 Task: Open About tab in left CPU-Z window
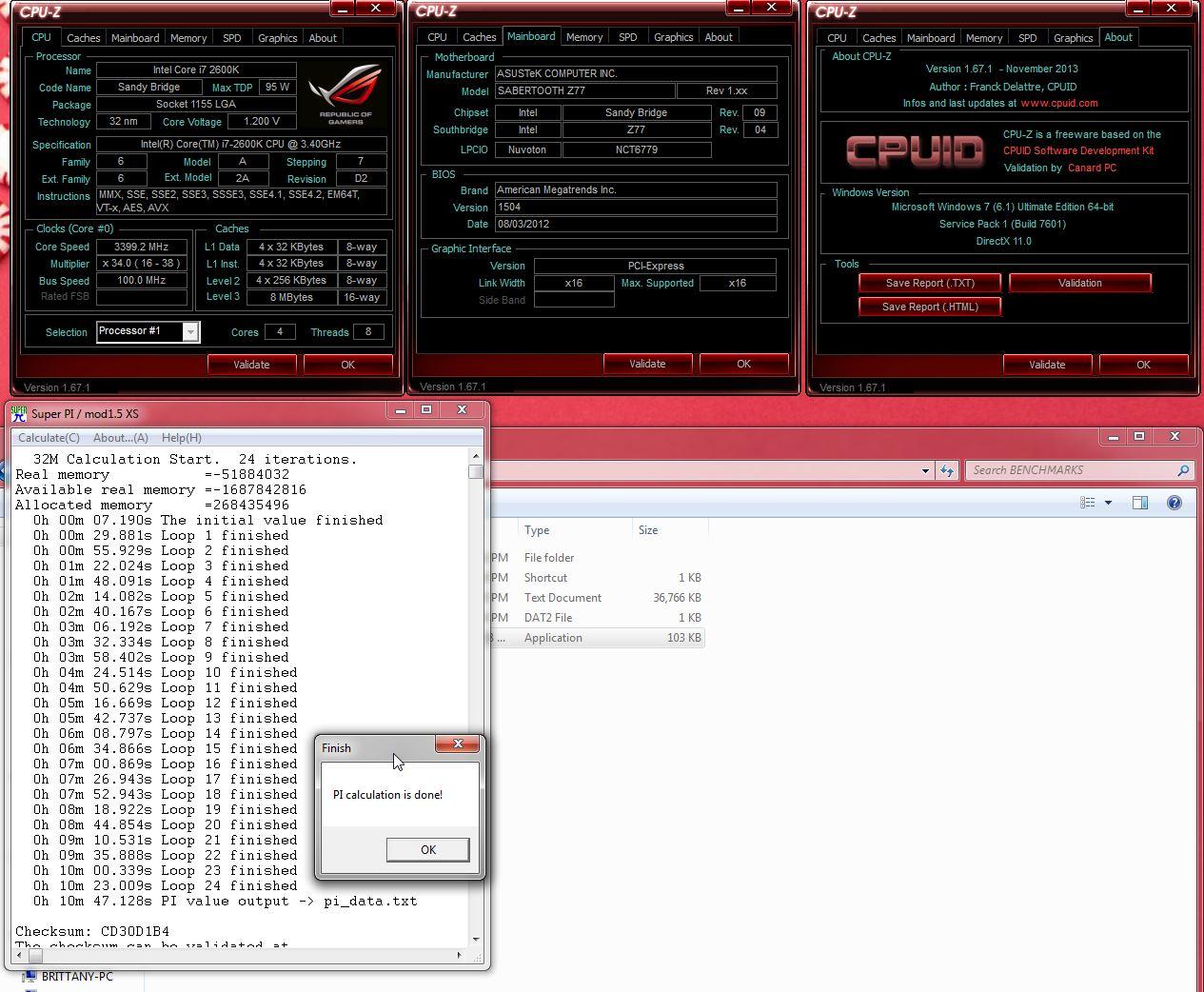[x=323, y=38]
